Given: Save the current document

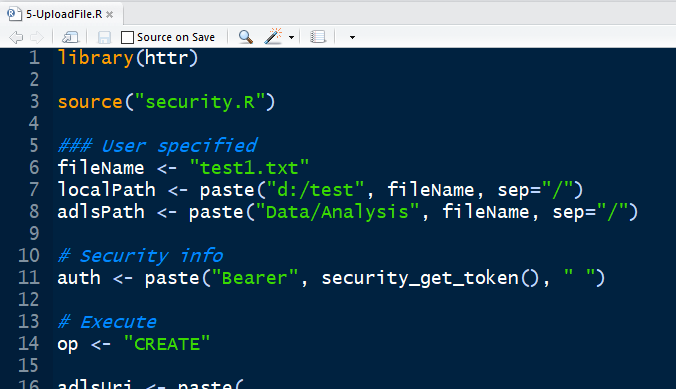Looking at the screenshot, I should pos(104,38).
